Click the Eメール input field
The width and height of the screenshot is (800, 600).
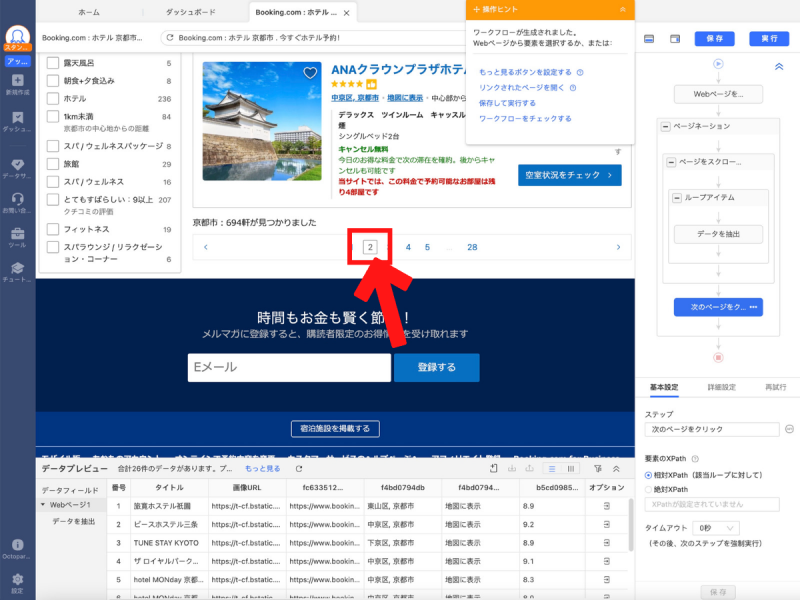click(289, 367)
